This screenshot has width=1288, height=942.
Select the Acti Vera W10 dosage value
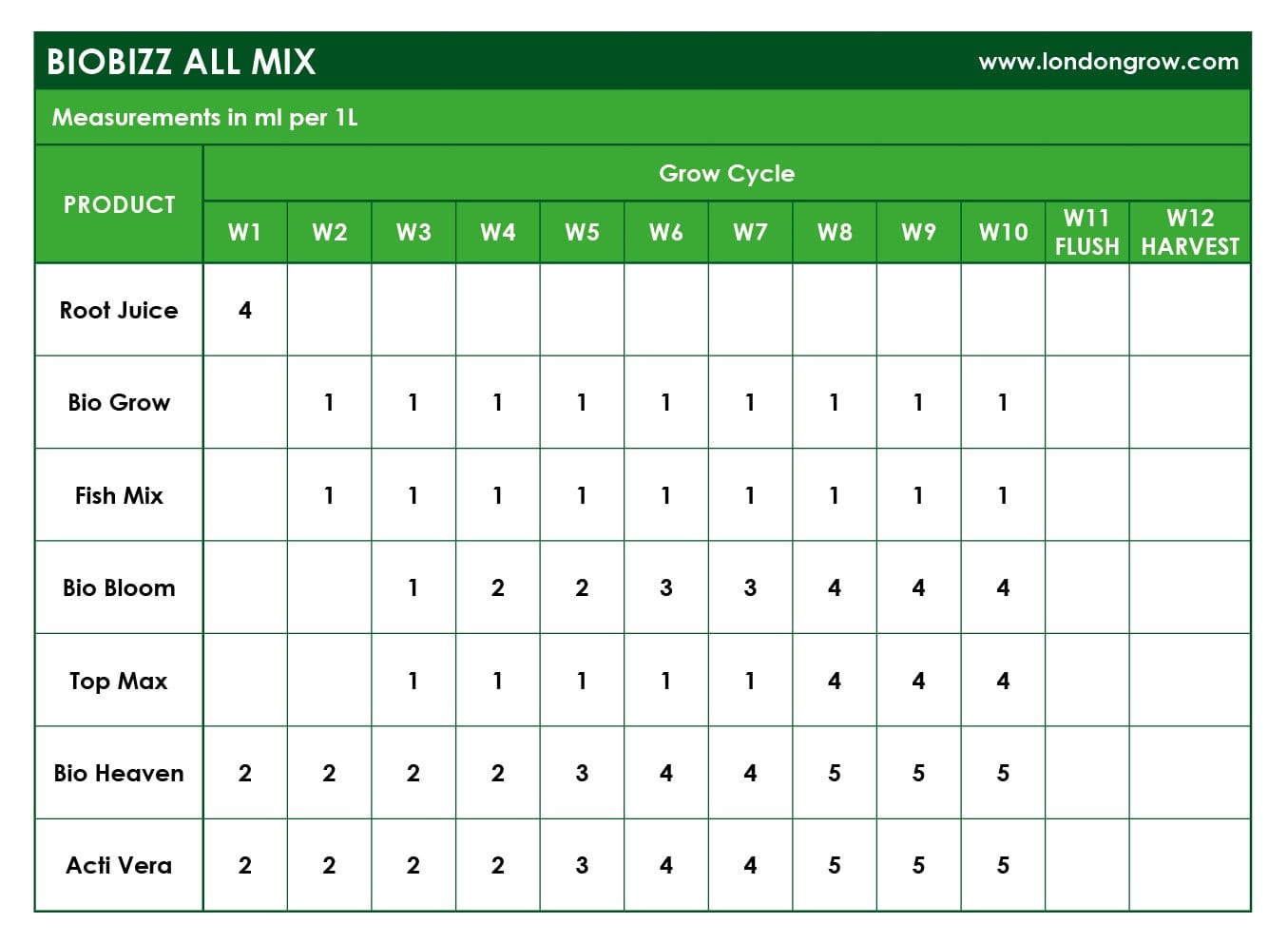point(1003,865)
